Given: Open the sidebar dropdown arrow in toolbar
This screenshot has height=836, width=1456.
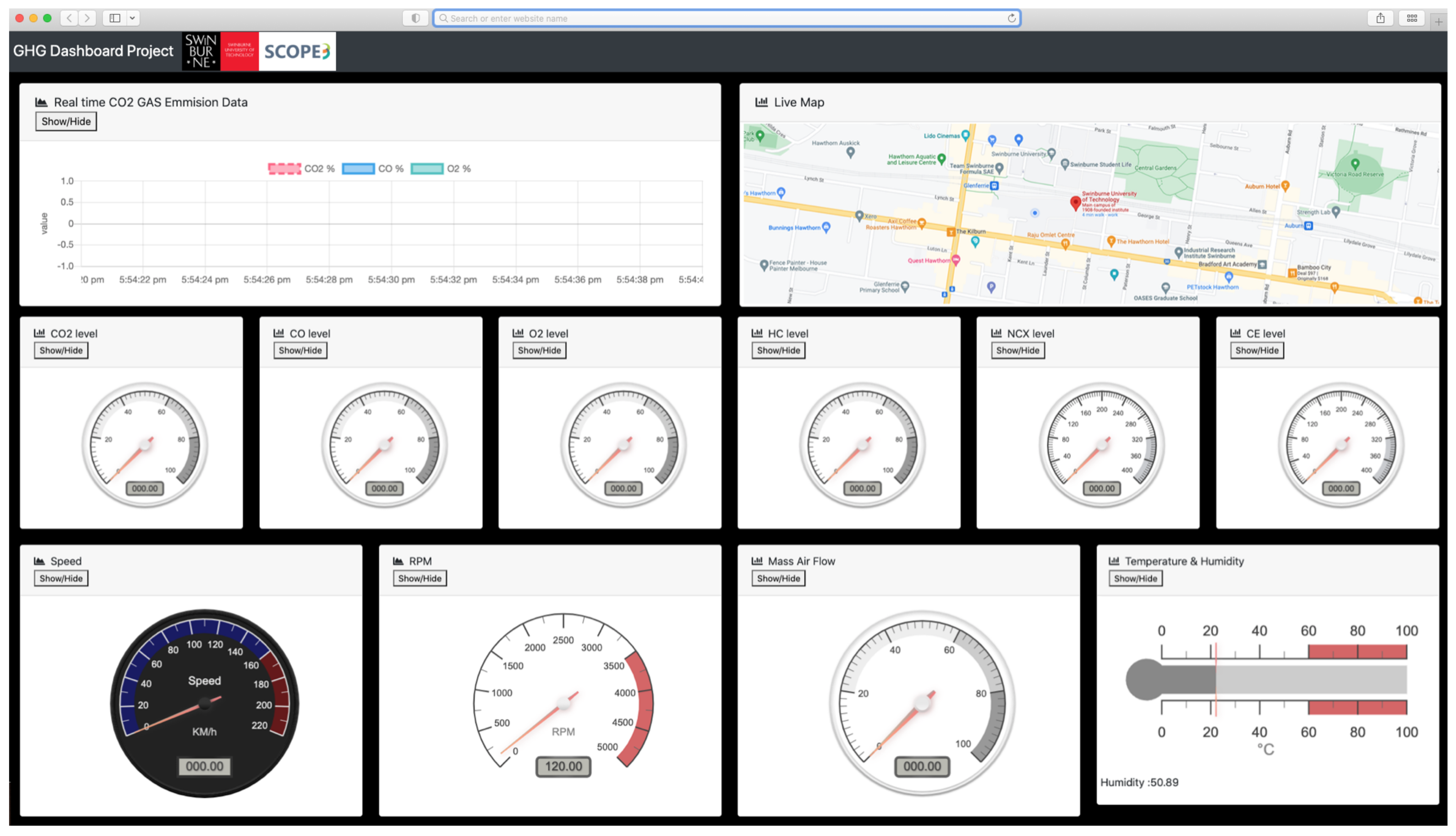Looking at the screenshot, I should coord(133,18).
